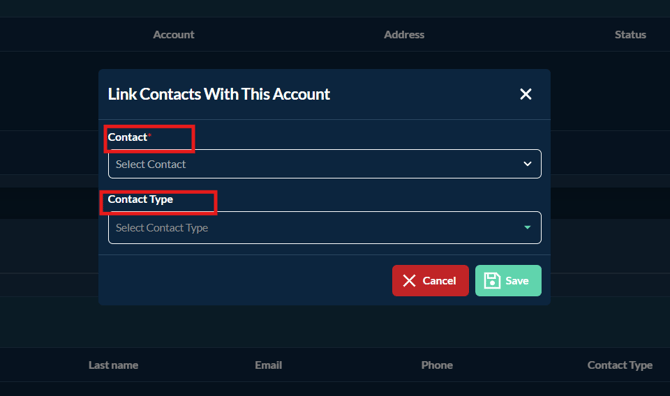Click the Contact Type field label
The image size is (670, 396).
[140, 199]
